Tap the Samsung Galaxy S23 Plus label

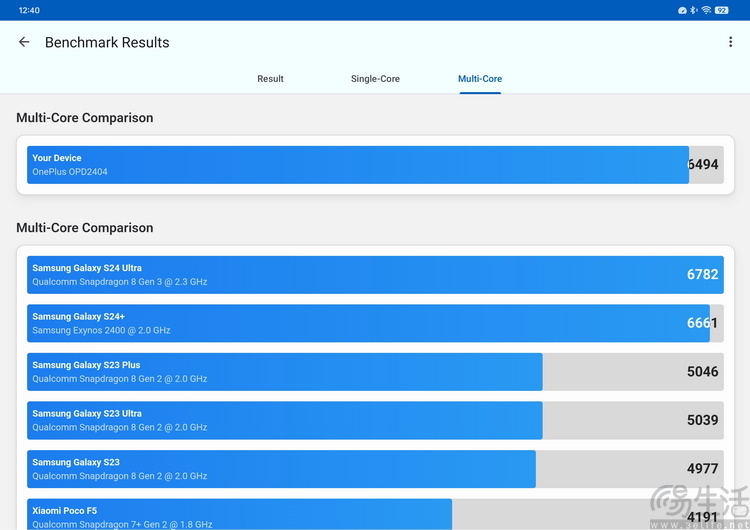(86, 365)
